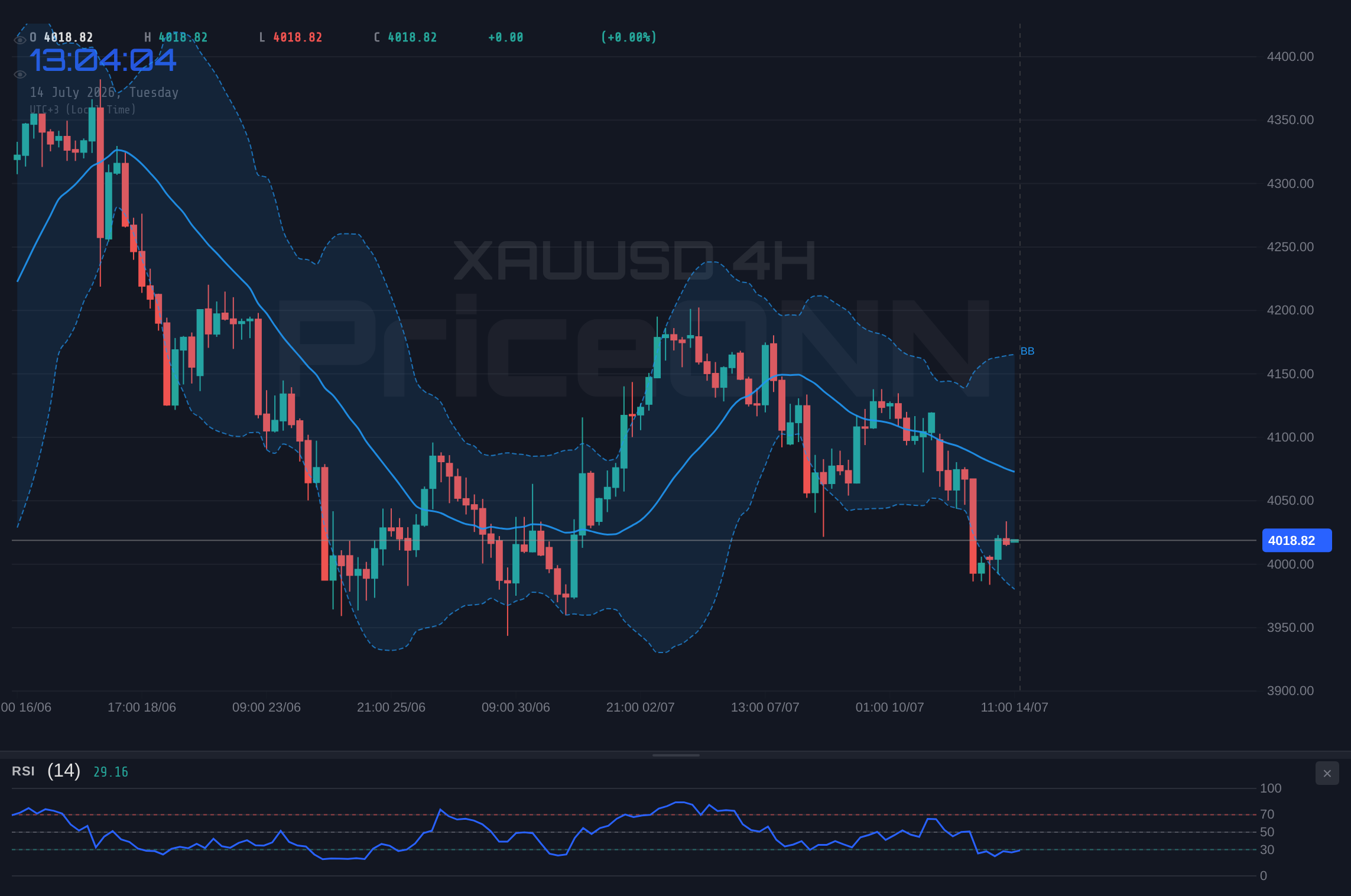The image size is (1351, 896).
Task: Click the UTC+3 (Local Time) label
Action: (x=83, y=110)
